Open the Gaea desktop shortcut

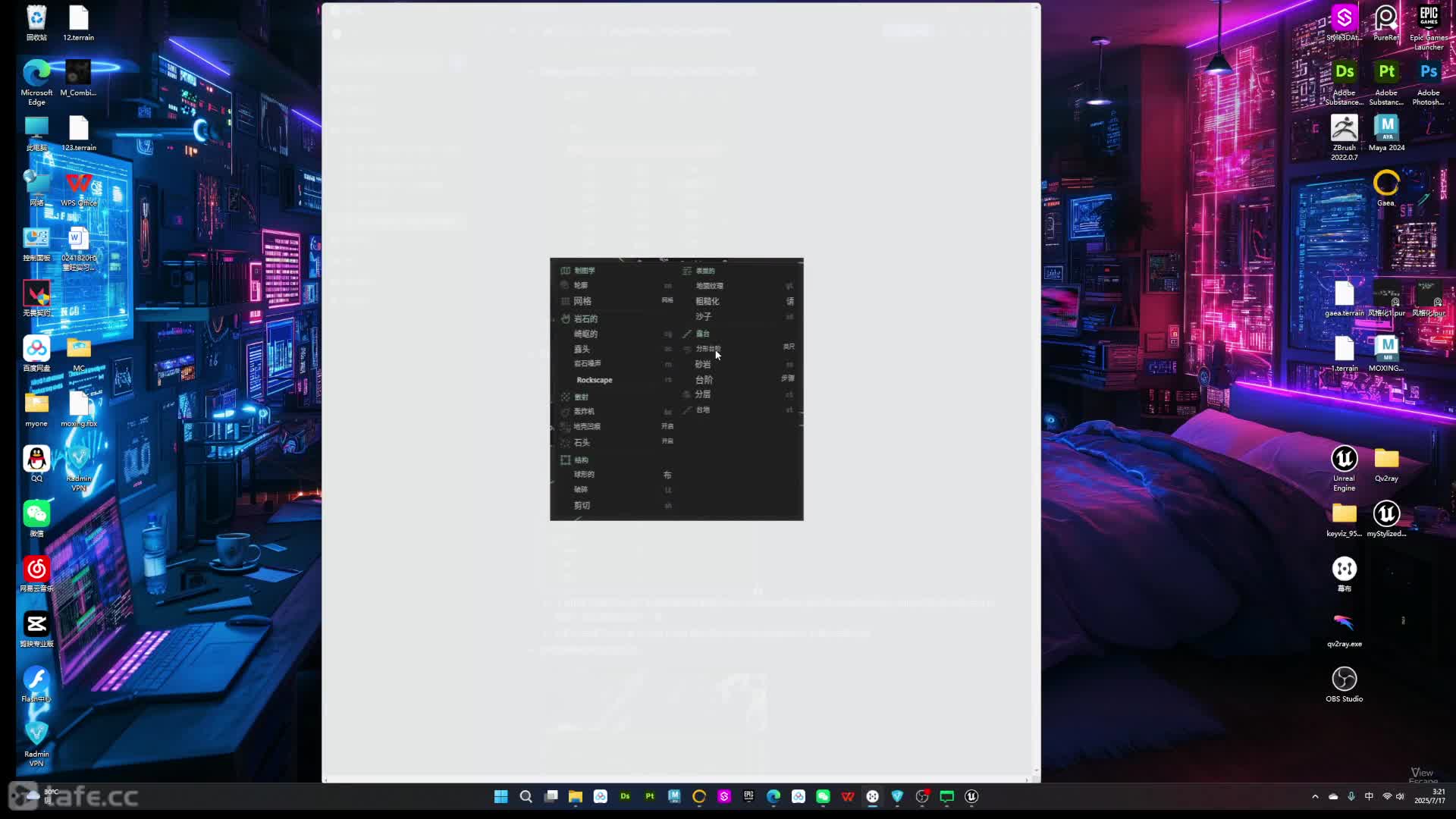pos(1386,189)
